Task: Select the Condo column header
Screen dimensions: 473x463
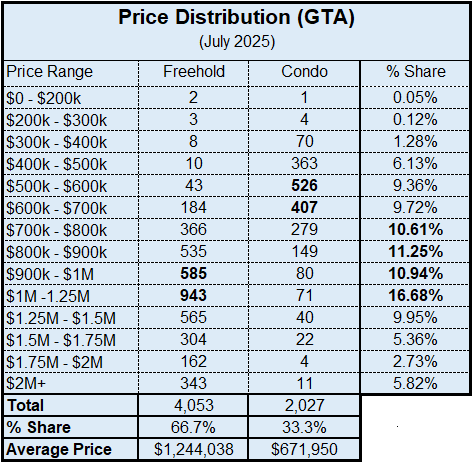Action: 304,72
